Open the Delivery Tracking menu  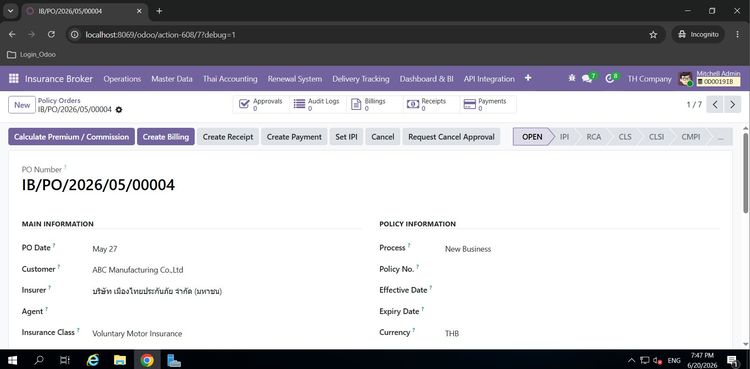361,78
